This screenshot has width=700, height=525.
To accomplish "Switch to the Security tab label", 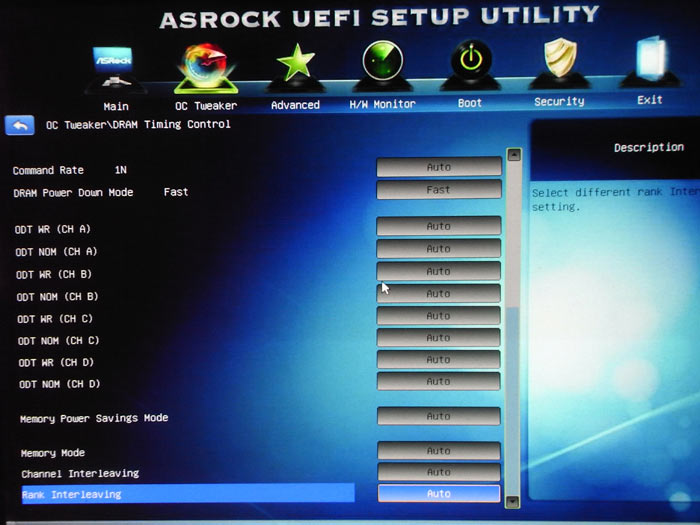I will [x=559, y=102].
